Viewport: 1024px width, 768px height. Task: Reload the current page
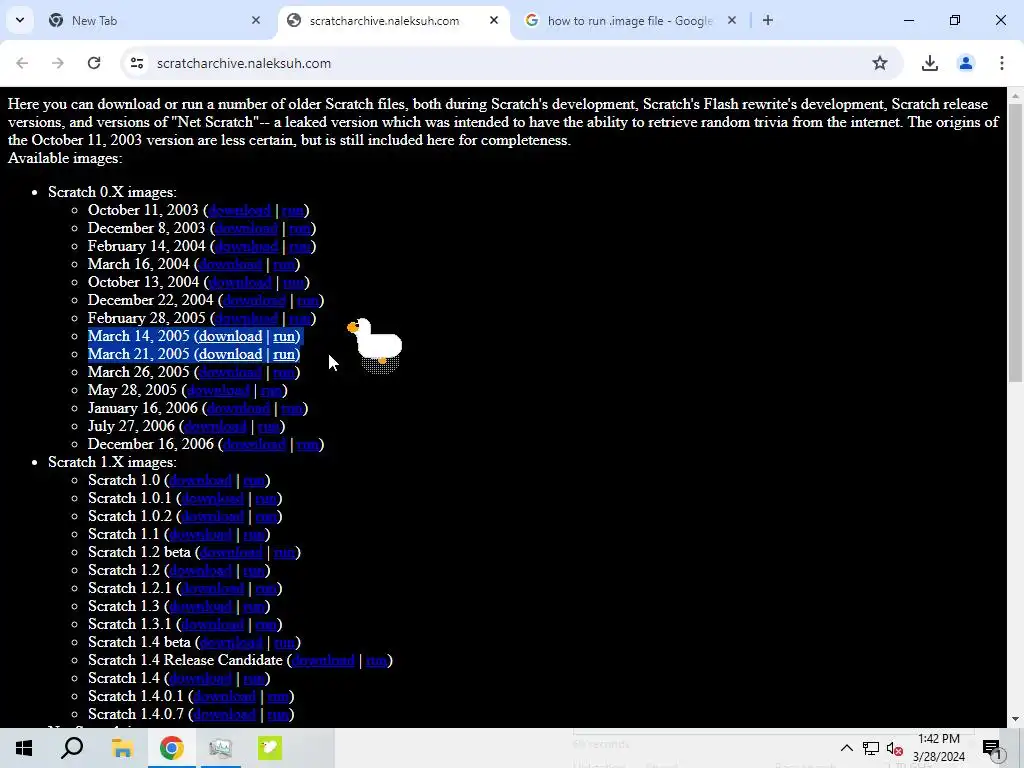coord(94,63)
